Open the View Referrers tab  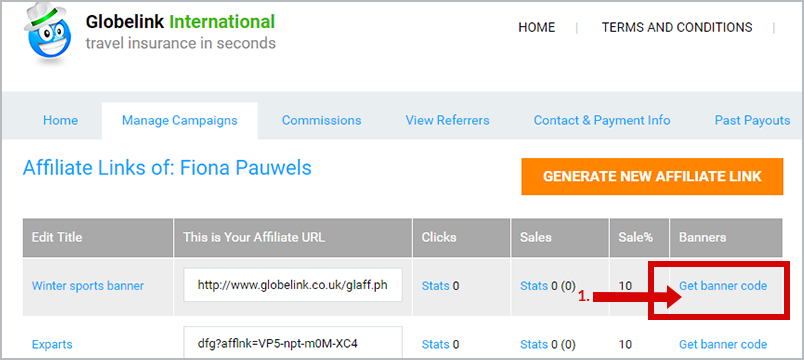click(447, 121)
